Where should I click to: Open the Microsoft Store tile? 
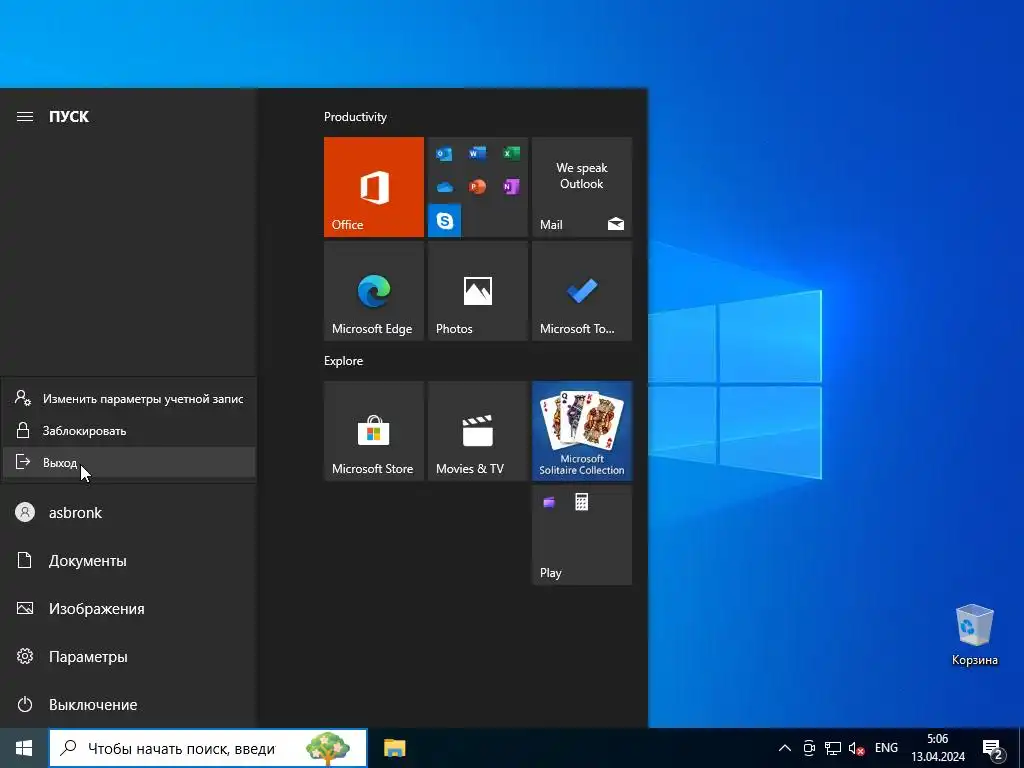pyautogui.click(x=374, y=431)
